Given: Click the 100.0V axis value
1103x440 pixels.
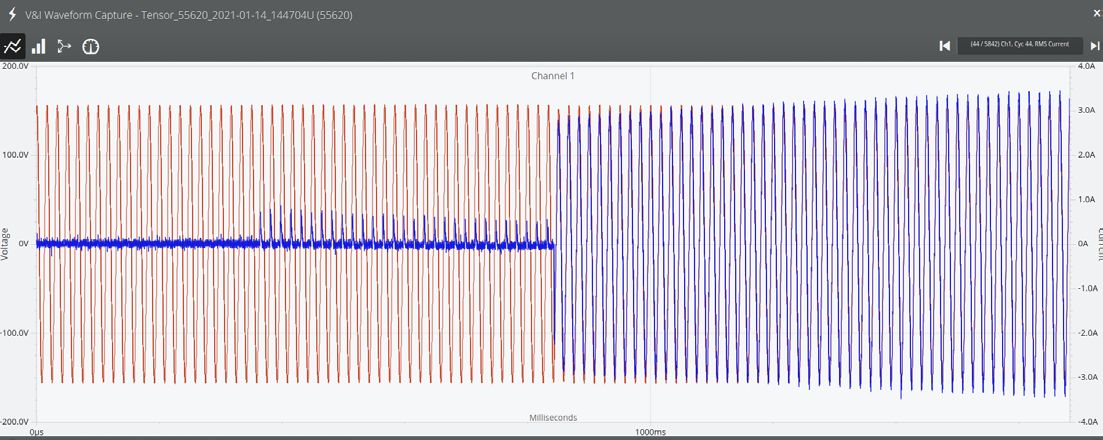Looking at the screenshot, I should coord(15,154).
